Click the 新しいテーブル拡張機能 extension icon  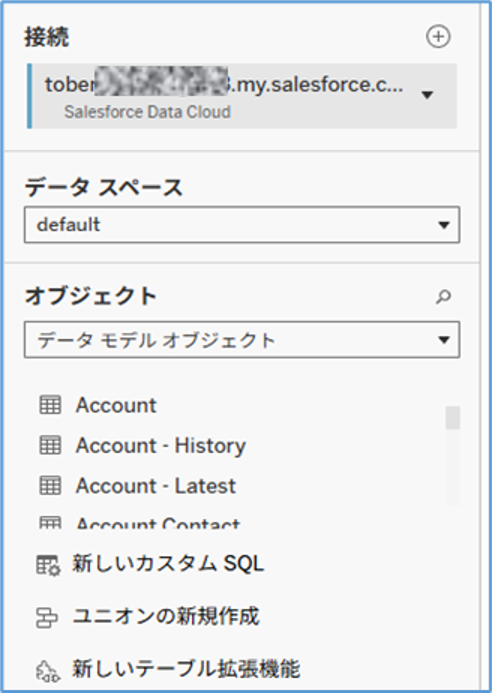(x=47, y=671)
